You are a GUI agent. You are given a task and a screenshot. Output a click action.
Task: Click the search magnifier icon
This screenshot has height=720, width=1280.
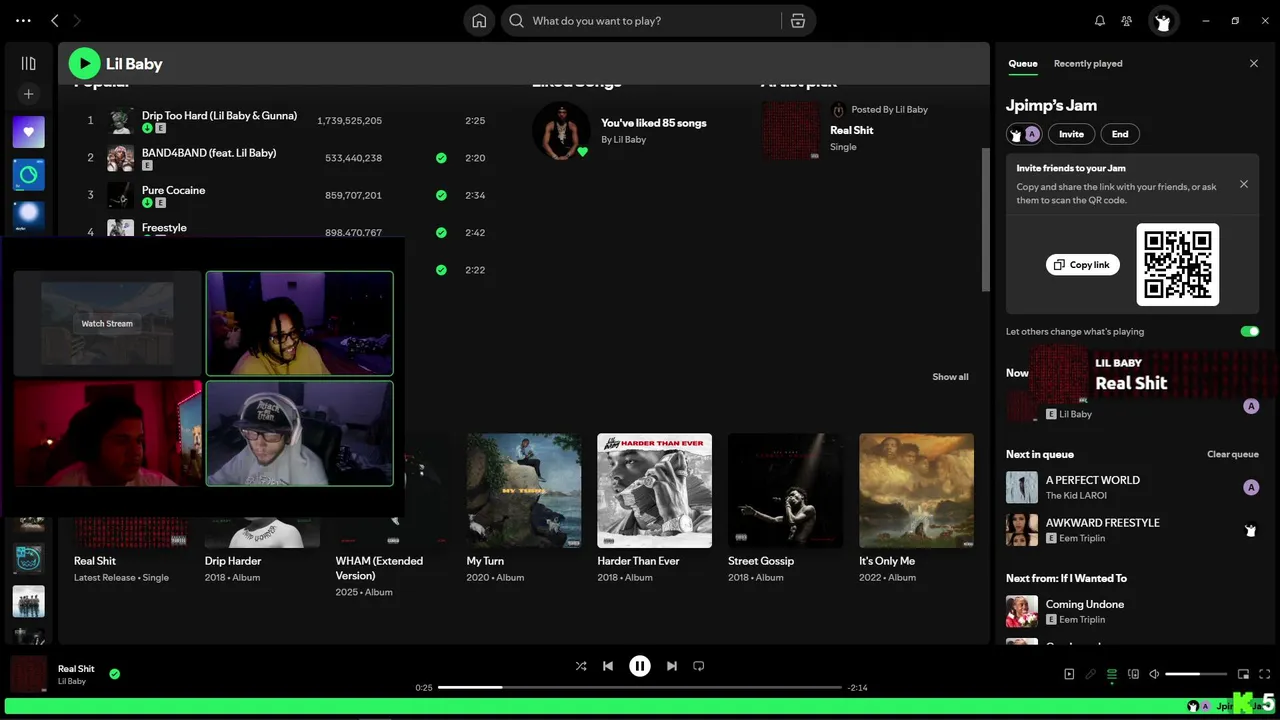516,20
